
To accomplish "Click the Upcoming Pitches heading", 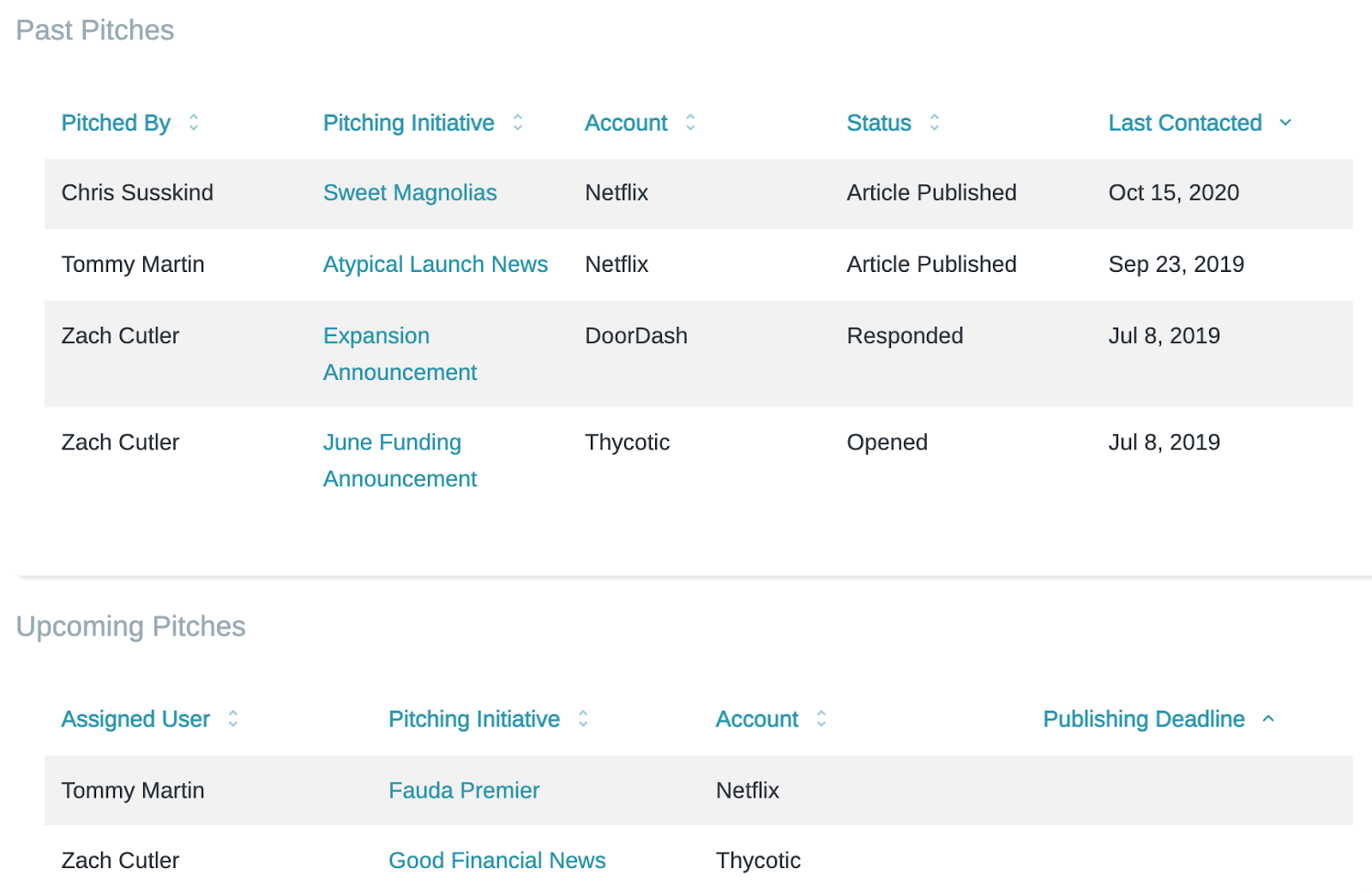I will (x=131, y=626).
